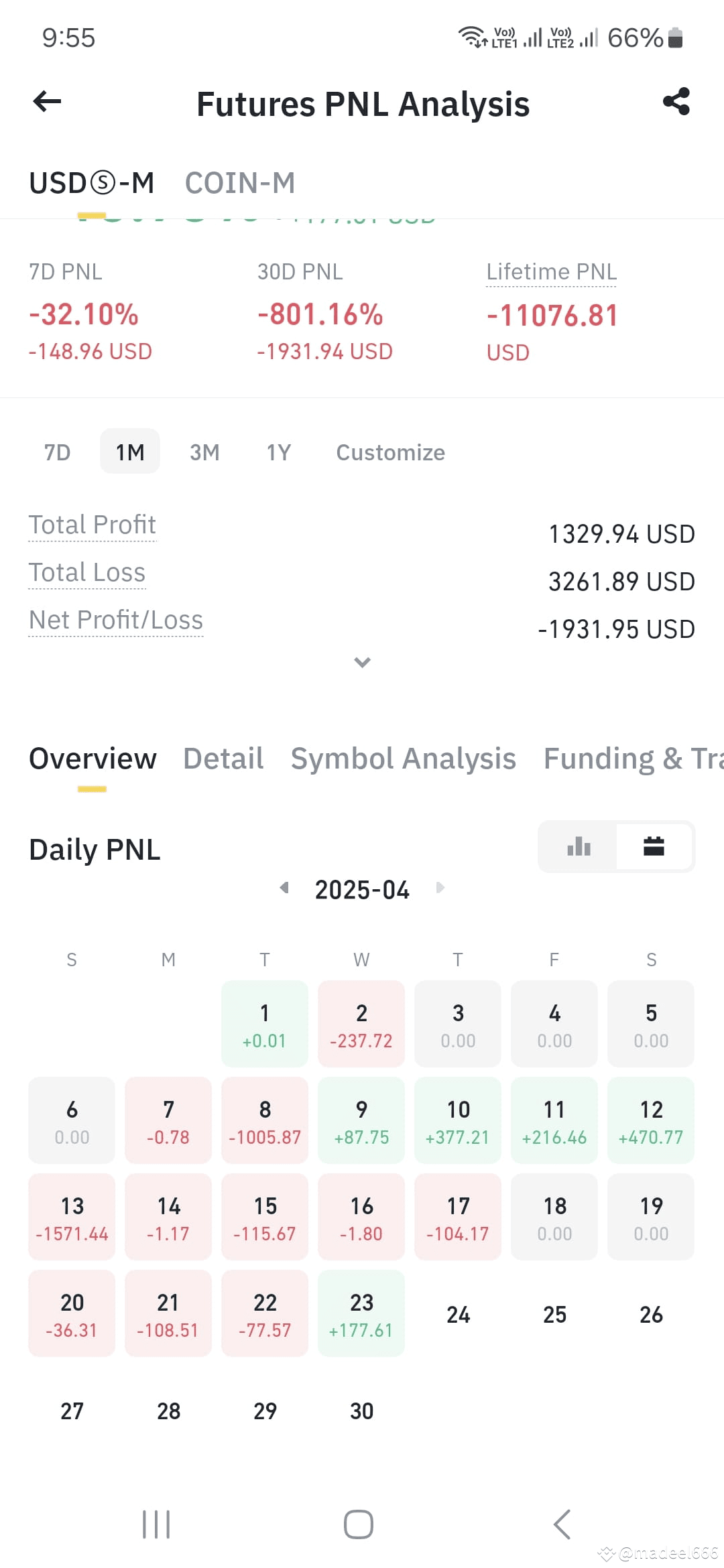Select the 7D time range
The height and width of the screenshot is (1568, 724).
[x=57, y=452]
